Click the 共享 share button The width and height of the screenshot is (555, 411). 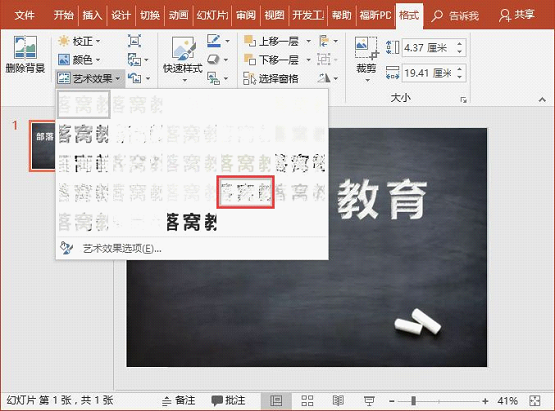point(517,15)
